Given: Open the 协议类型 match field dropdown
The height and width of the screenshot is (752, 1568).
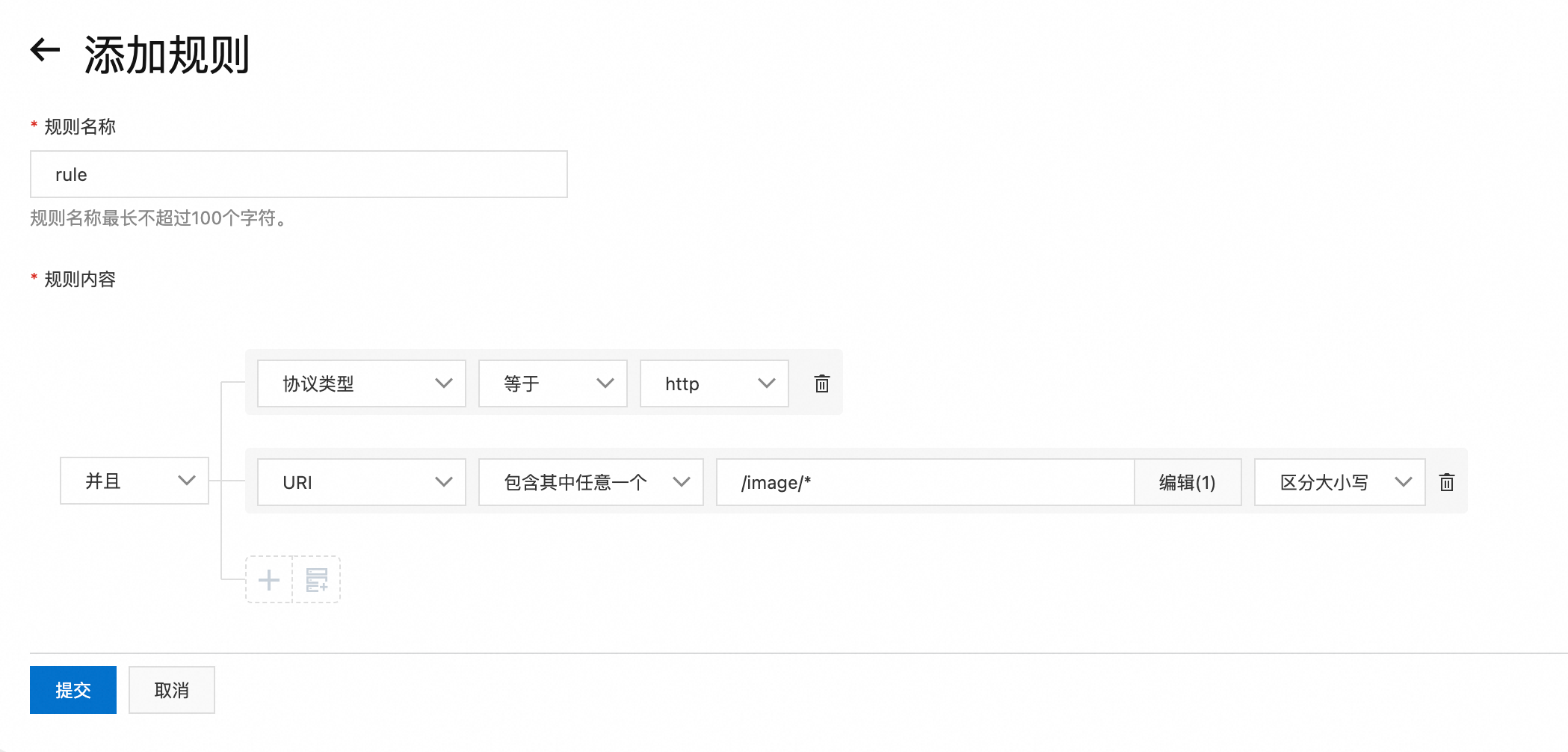Looking at the screenshot, I should tap(362, 383).
